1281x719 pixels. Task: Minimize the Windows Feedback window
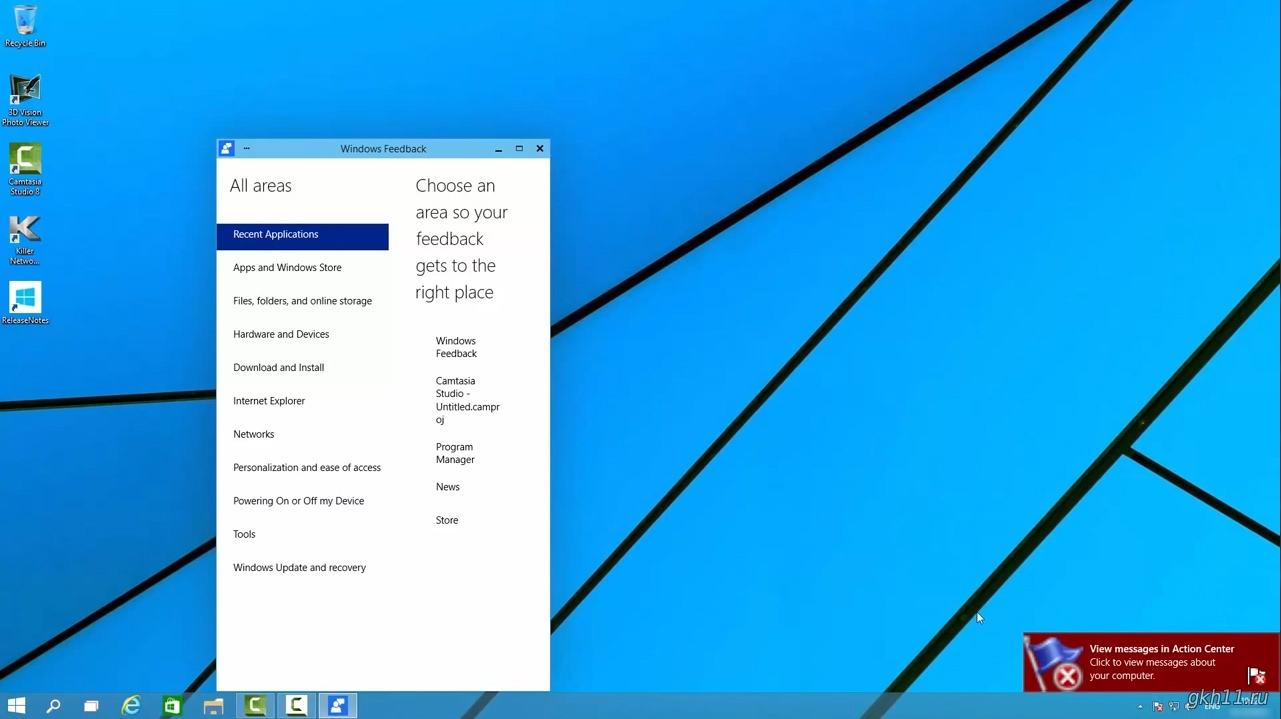(498, 149)
